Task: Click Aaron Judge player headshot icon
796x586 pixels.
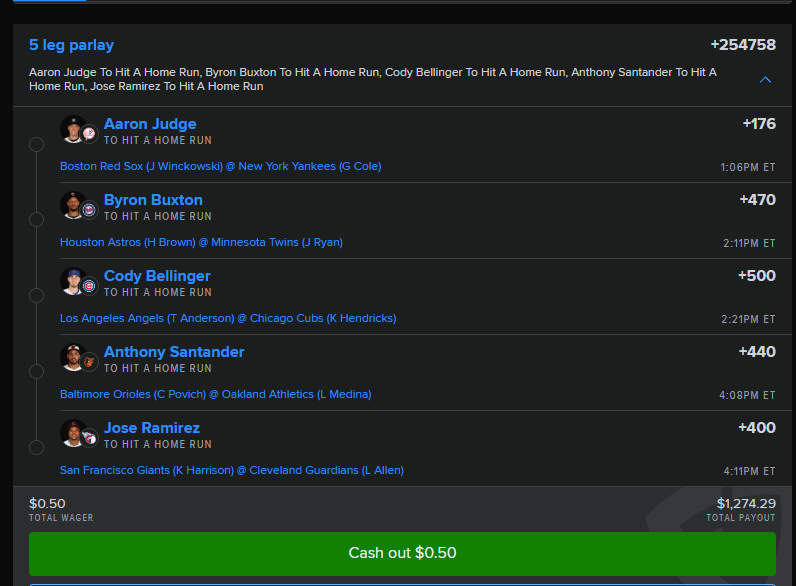Action: coord(73,129)
